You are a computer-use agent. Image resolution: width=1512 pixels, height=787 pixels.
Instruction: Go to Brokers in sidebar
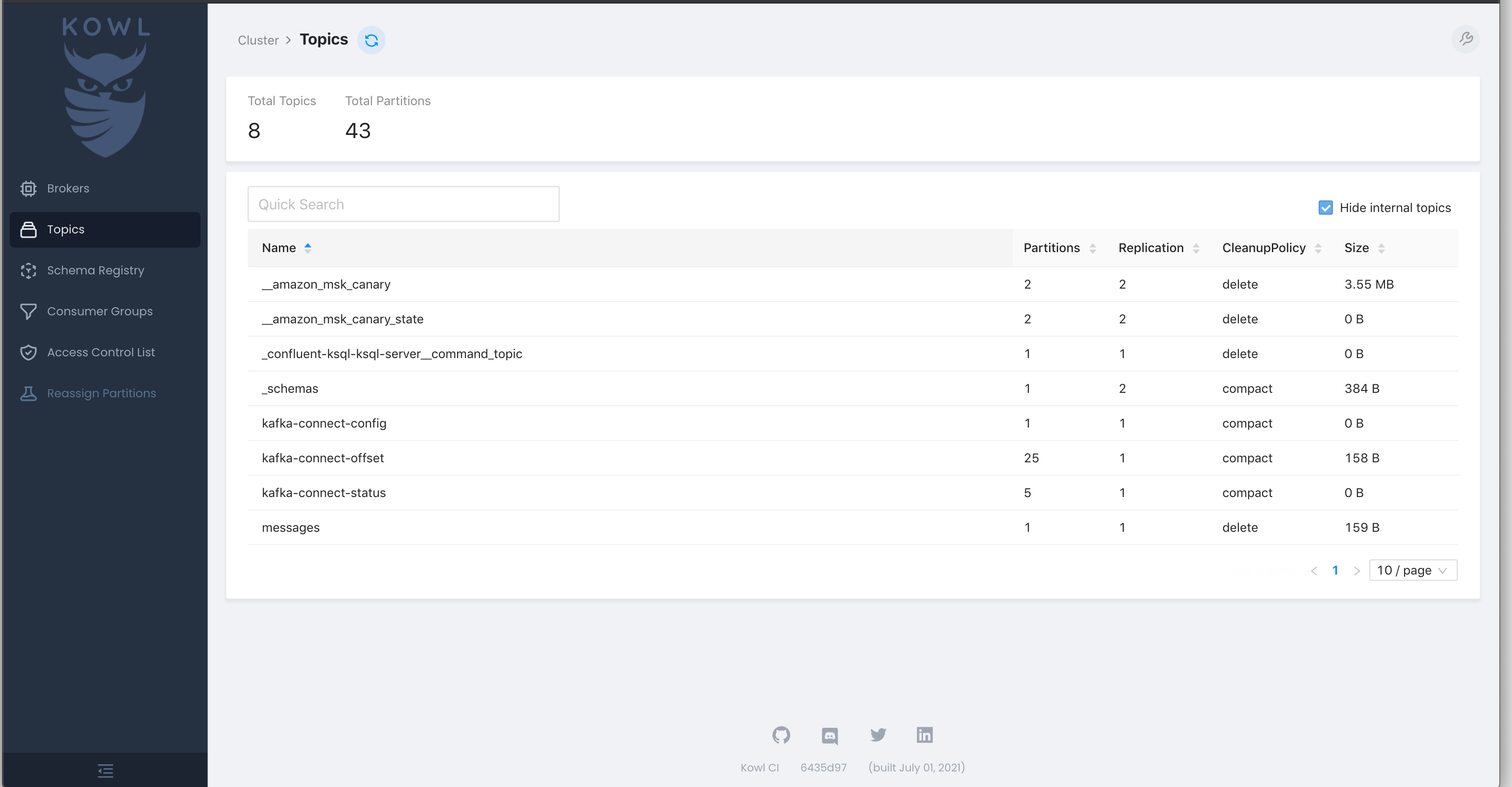click(x=68, y=188)
